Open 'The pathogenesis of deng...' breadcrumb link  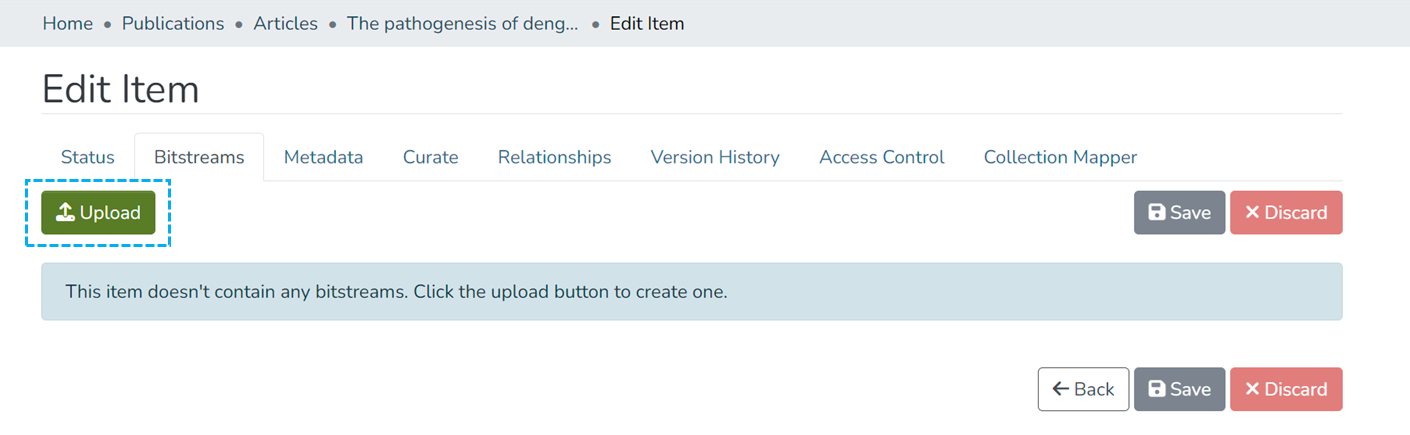click(x=462, y=23)
